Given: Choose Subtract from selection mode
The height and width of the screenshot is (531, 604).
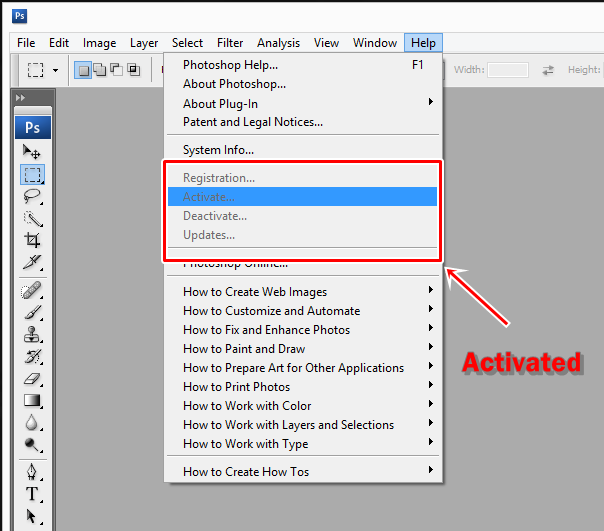Looking at the screenshot, I should tap(116, 70).
